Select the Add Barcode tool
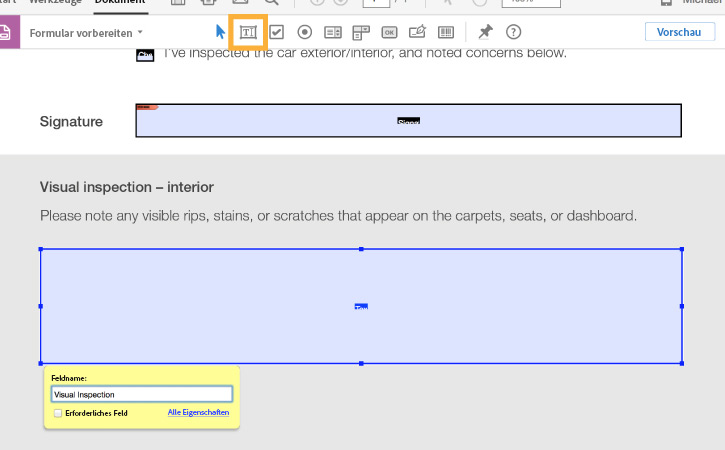Viewport: 725px width, 450px height. click(446, 32)
